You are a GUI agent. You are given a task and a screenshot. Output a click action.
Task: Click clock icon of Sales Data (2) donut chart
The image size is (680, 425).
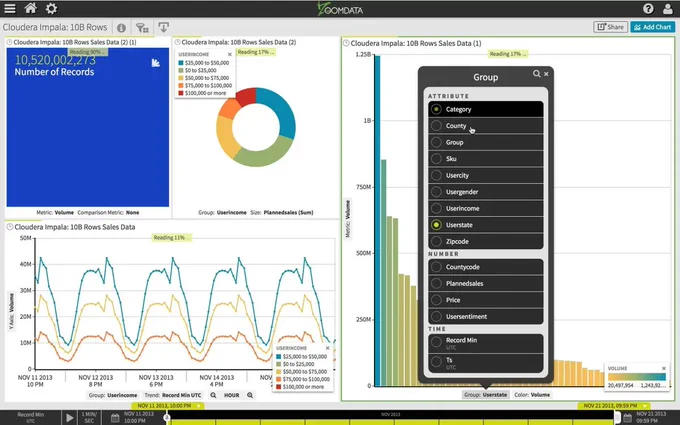click(177, 42)
